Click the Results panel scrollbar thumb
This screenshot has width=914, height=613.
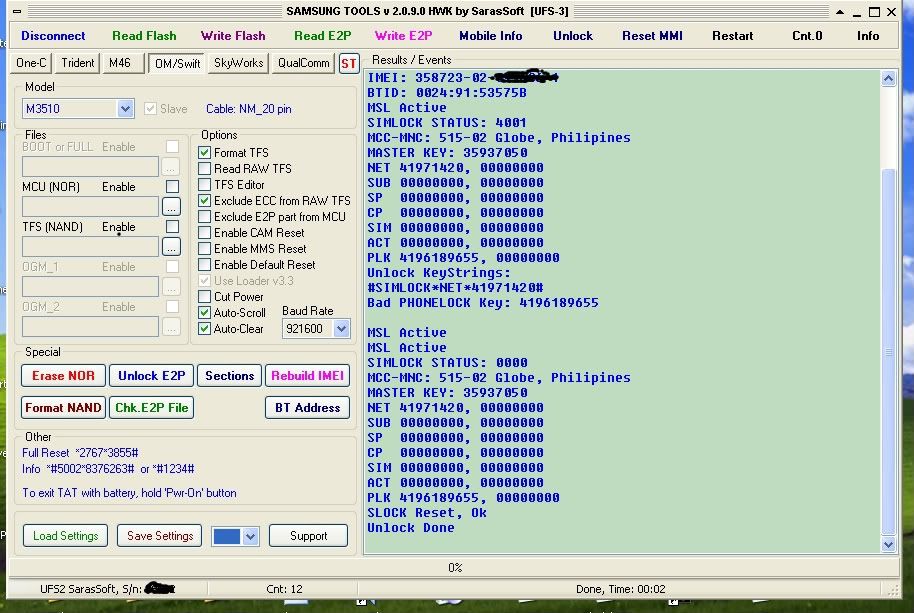pos(888,351)
